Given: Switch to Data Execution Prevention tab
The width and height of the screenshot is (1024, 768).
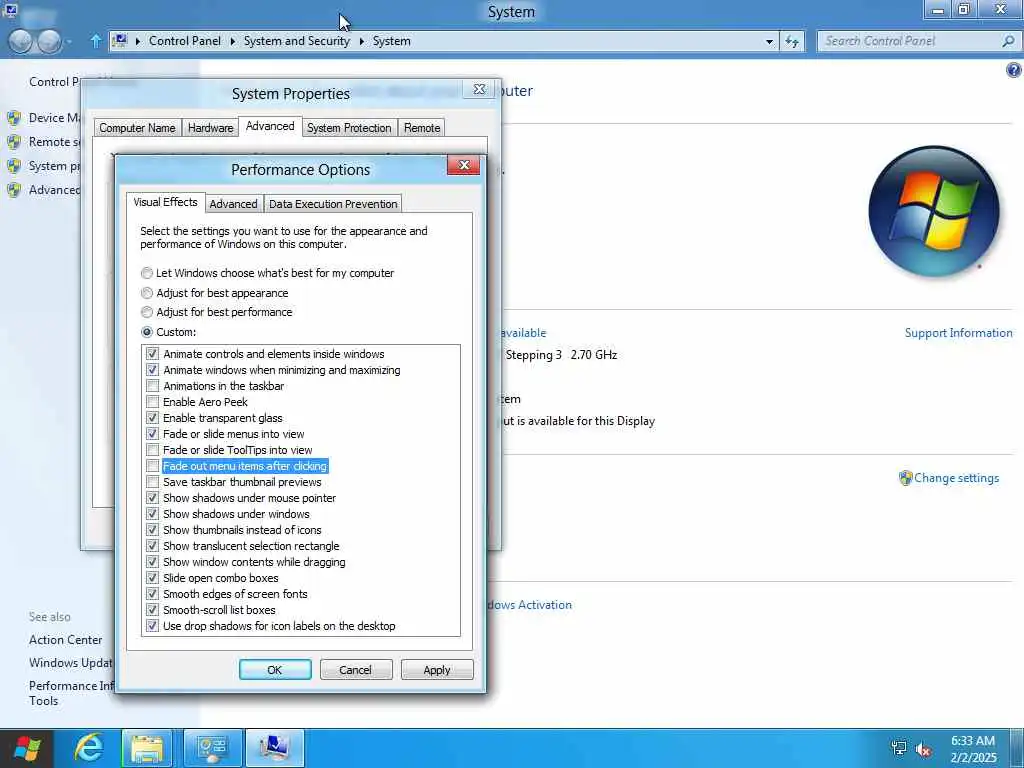Looking at the screenshot, I should (333, 204).
